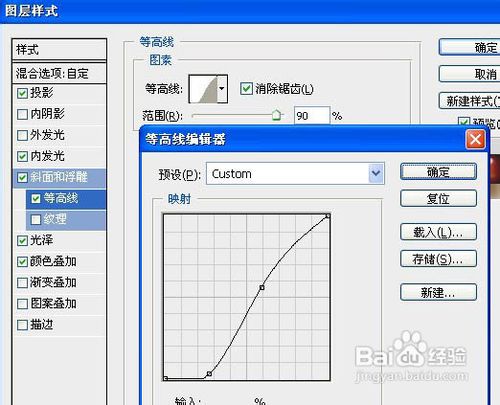
Task: Click the 范围 slider thumb
Action: point(276,115)
